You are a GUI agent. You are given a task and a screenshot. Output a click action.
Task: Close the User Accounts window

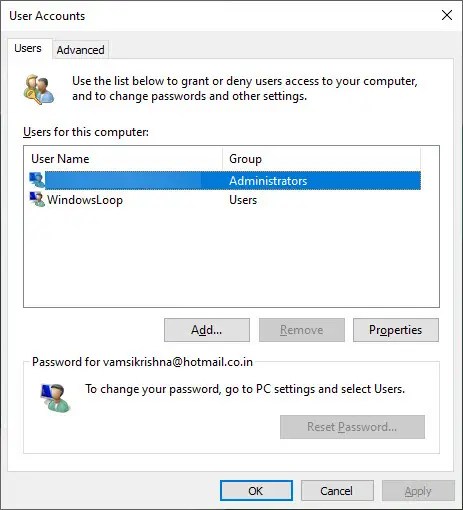[x=447, y=15]
